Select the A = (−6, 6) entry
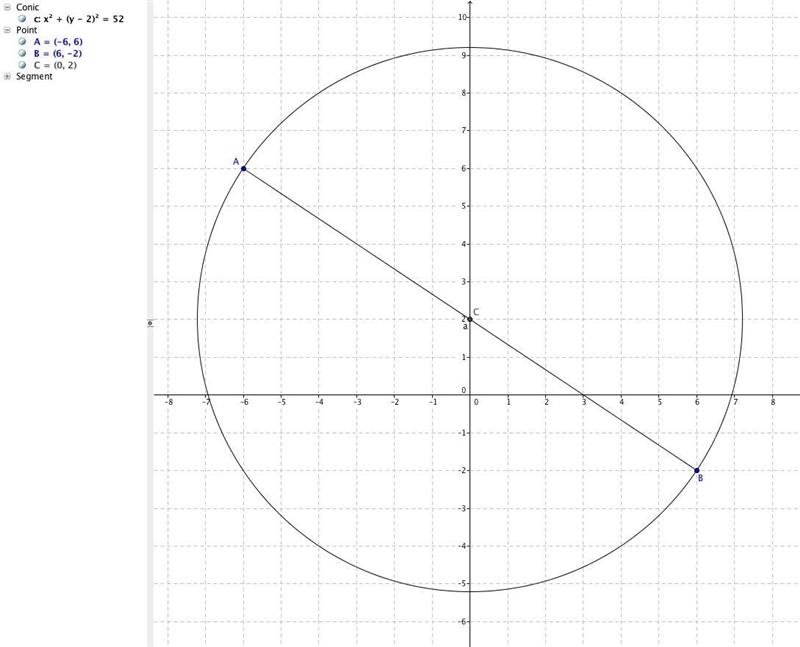This screenshot has height=647, width=800. coord(58,42)
